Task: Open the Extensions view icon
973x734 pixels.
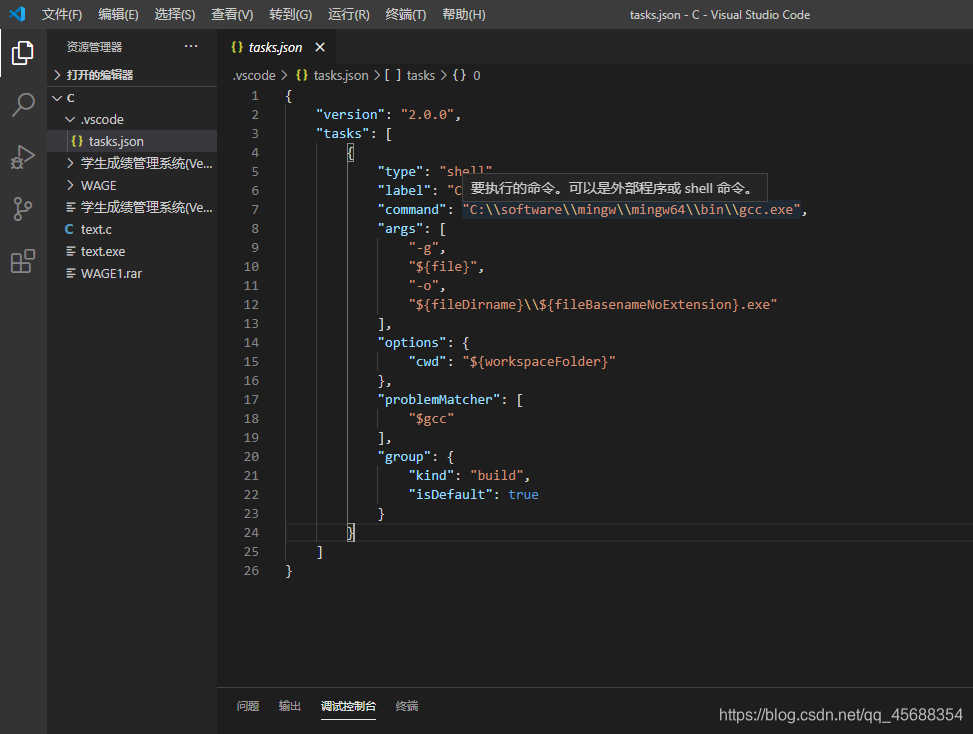Action: (23, 261)
